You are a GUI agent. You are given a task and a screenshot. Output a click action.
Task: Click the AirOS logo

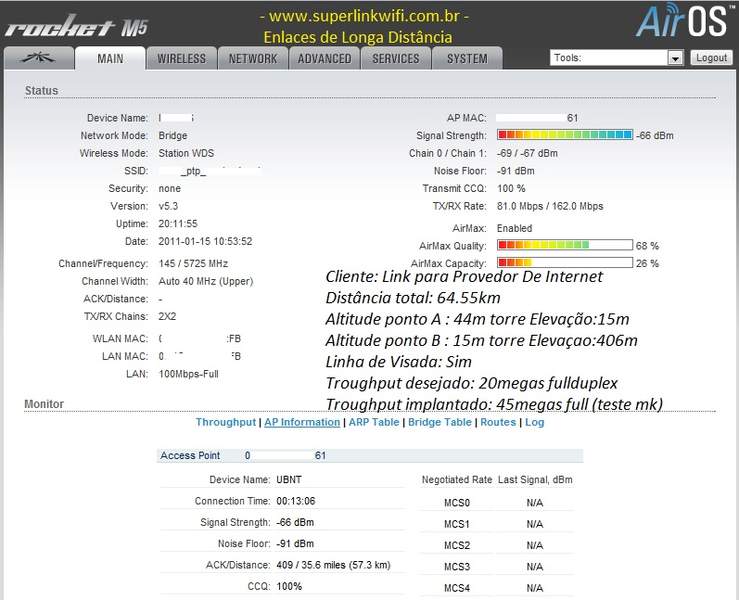(683, 21)
